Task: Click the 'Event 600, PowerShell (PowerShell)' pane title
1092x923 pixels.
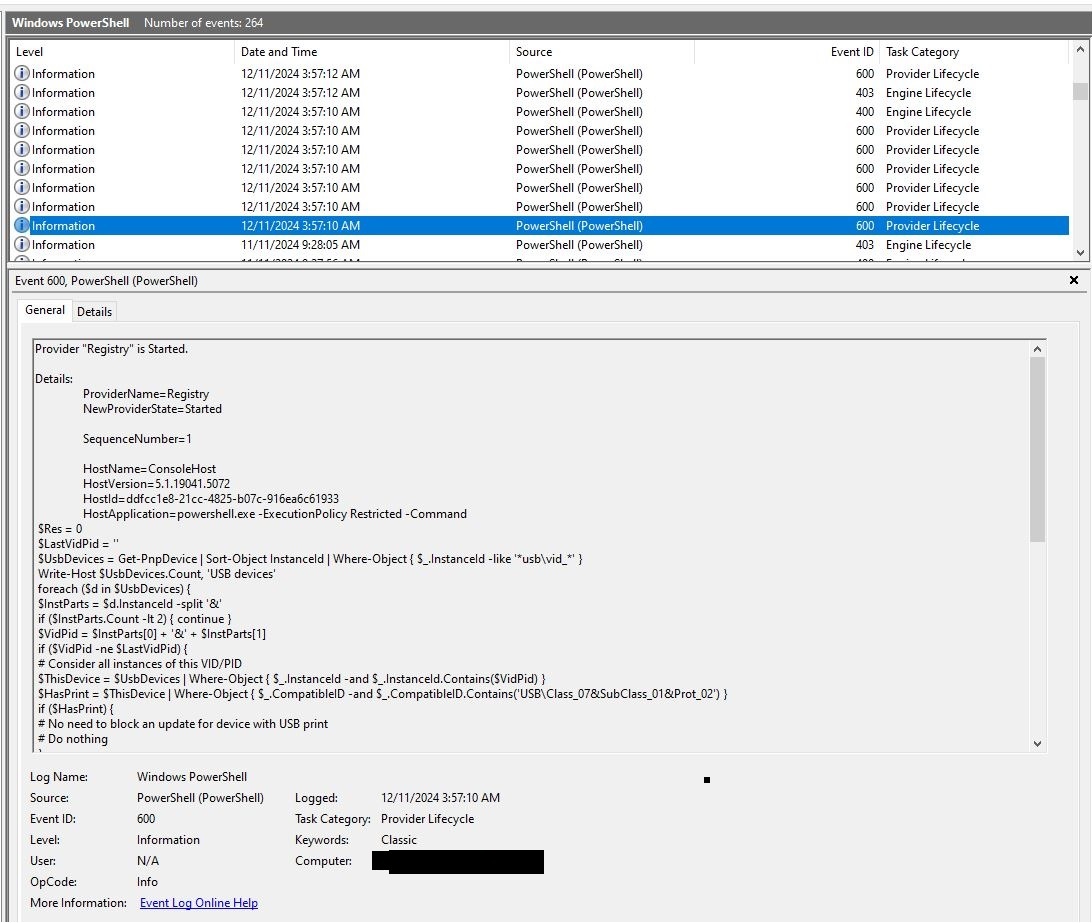Action: tap(107, 281)
